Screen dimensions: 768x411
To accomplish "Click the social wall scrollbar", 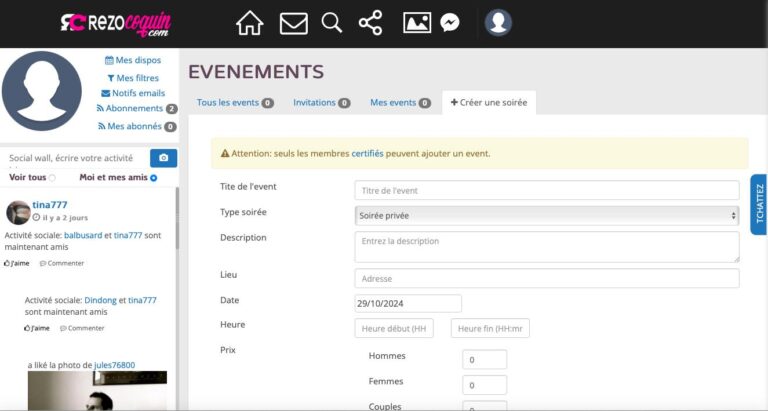I will 177,219.
